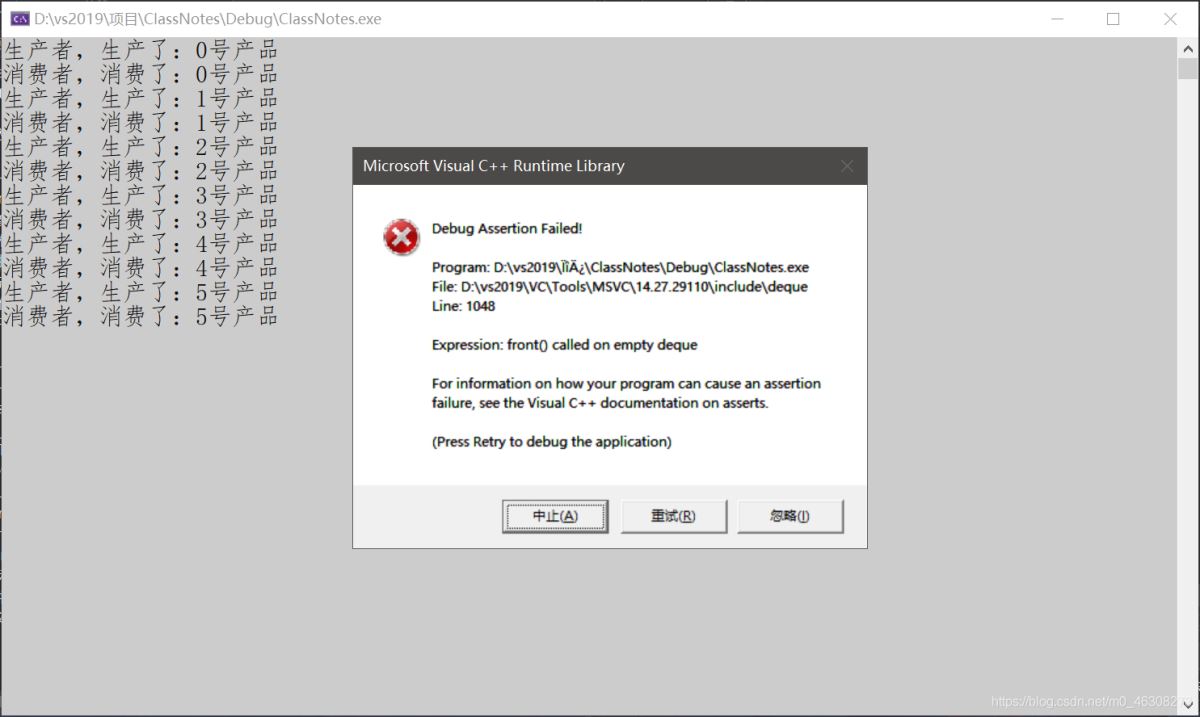Click the 'Line: 1048' text
1200x717 pixels.
point(463,306)
